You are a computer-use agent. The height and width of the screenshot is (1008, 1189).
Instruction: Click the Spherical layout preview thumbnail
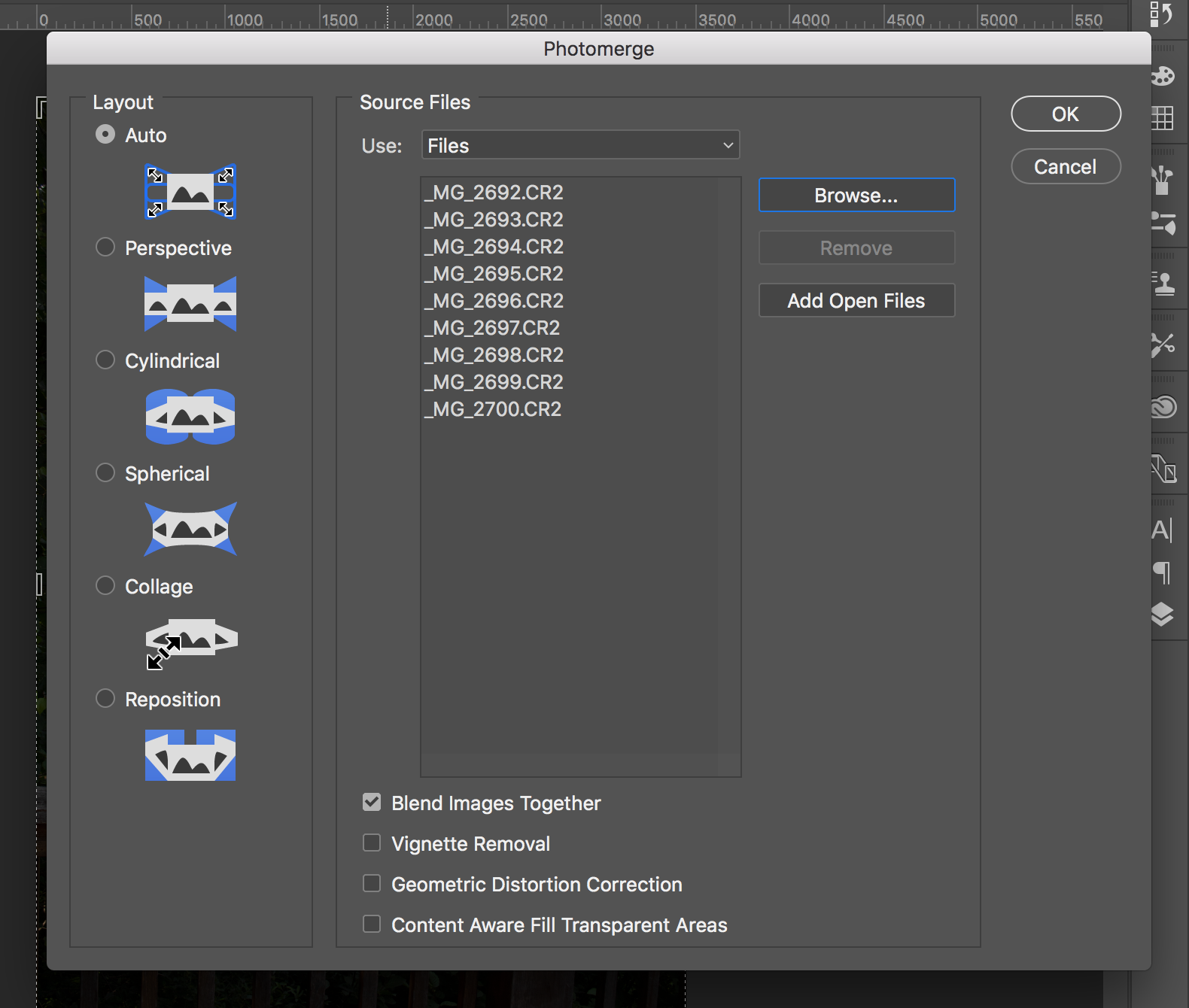pyautogui.click(x=190, y=530)
